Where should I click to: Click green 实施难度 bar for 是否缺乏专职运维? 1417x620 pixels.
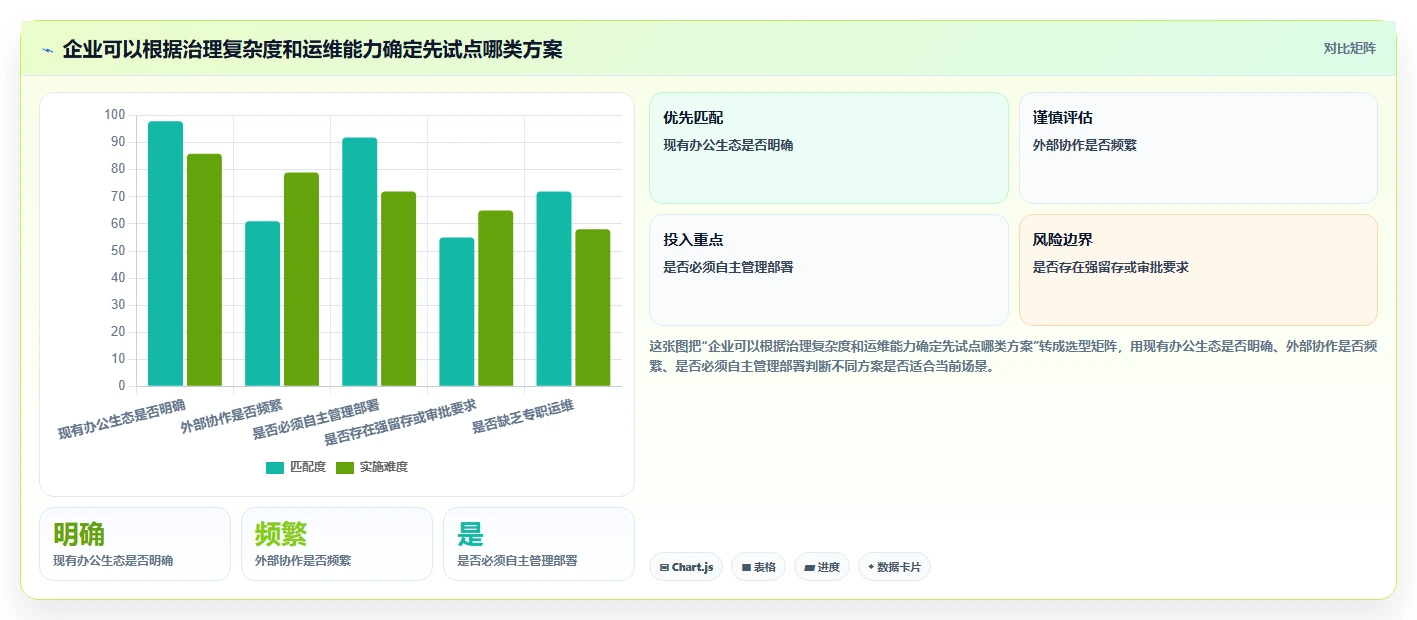592,308
